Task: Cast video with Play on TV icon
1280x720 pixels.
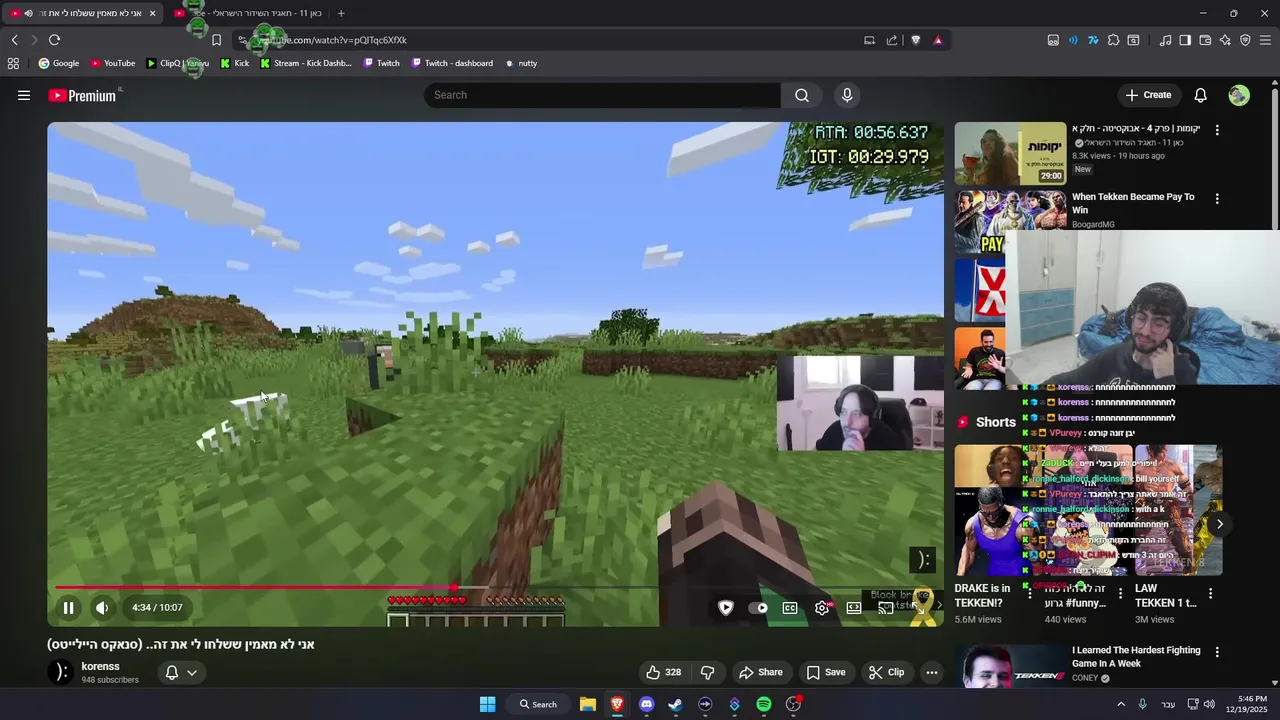Action: click(886, 607)
